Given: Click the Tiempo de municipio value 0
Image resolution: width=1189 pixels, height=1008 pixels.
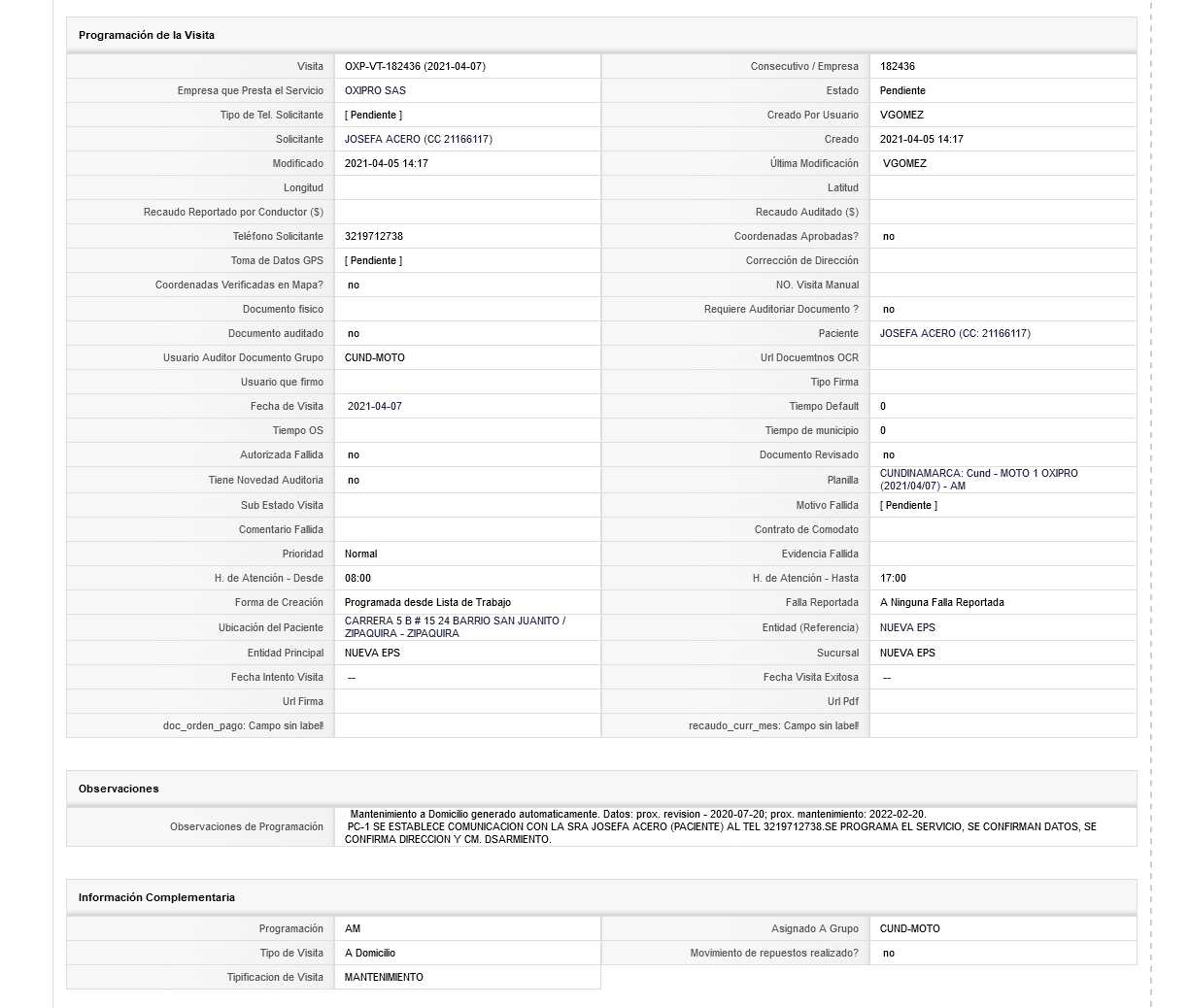Looking at the screenshot, I should click(x=883, y=430).
